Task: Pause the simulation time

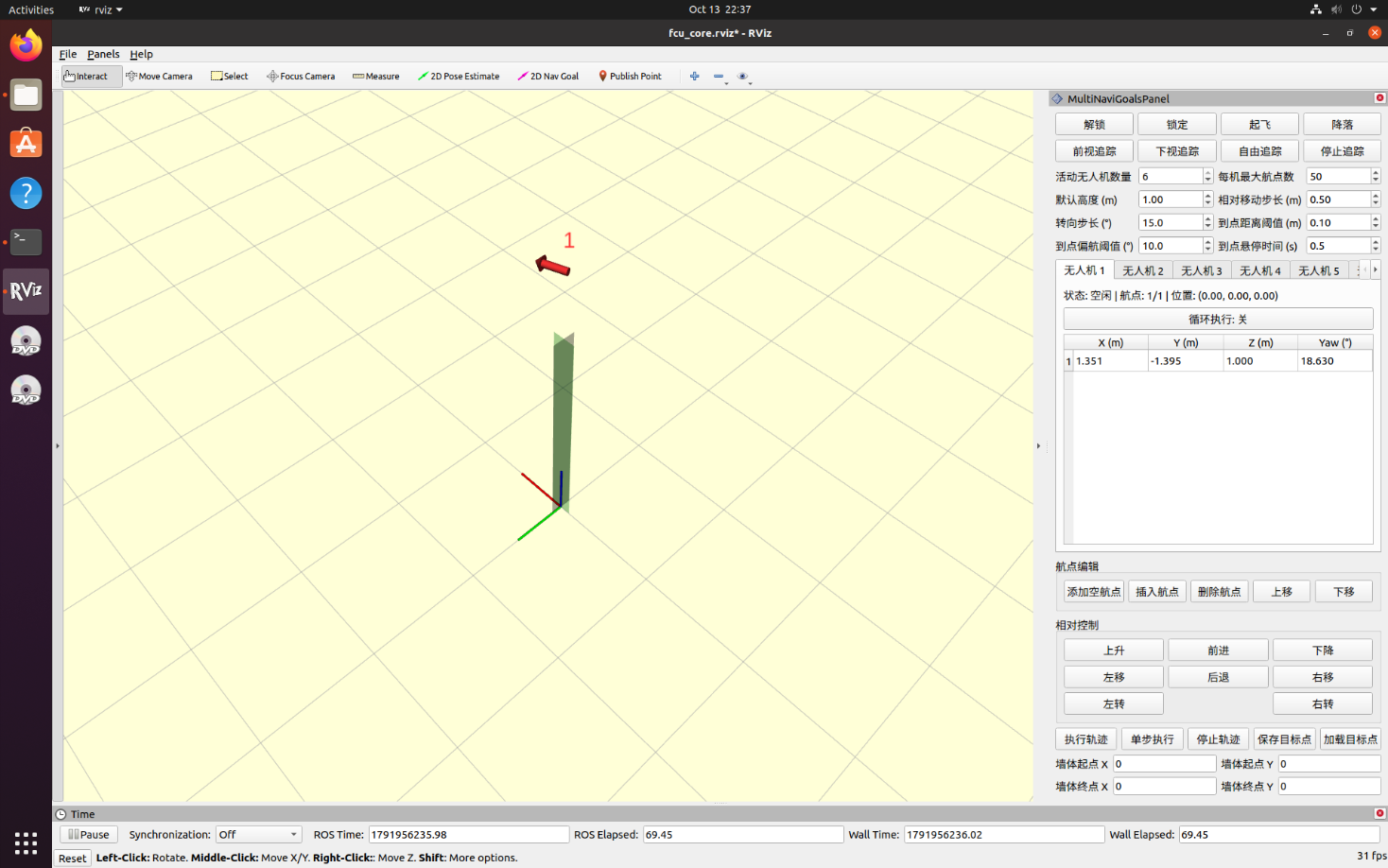Action: click(x=89, y=835)
